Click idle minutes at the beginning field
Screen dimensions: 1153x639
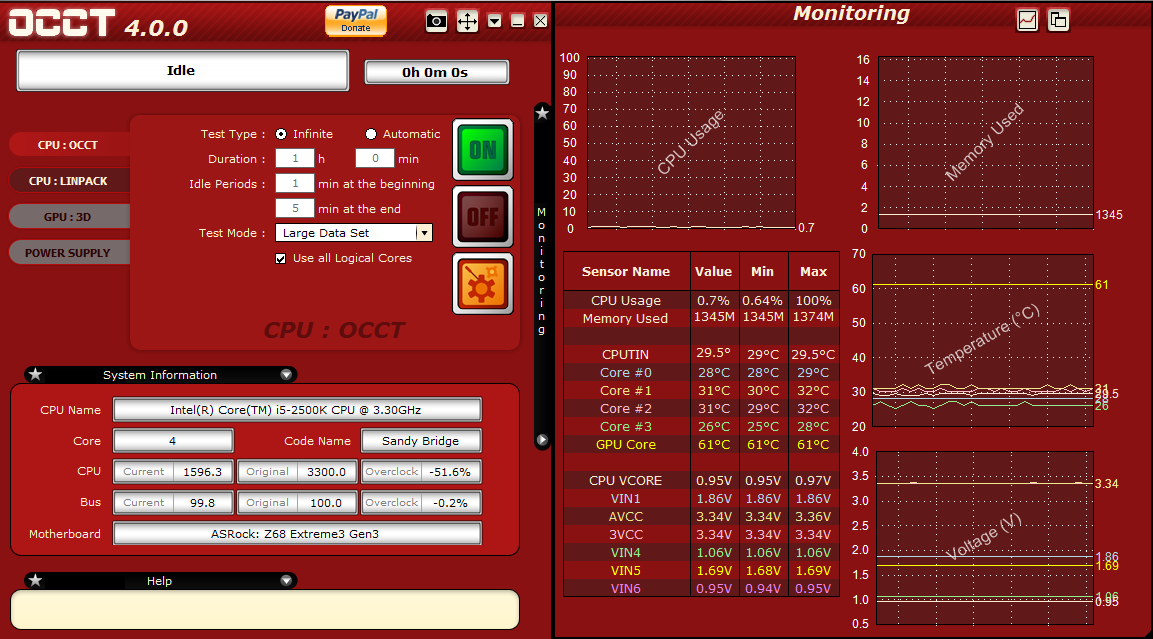click(295, 183)
